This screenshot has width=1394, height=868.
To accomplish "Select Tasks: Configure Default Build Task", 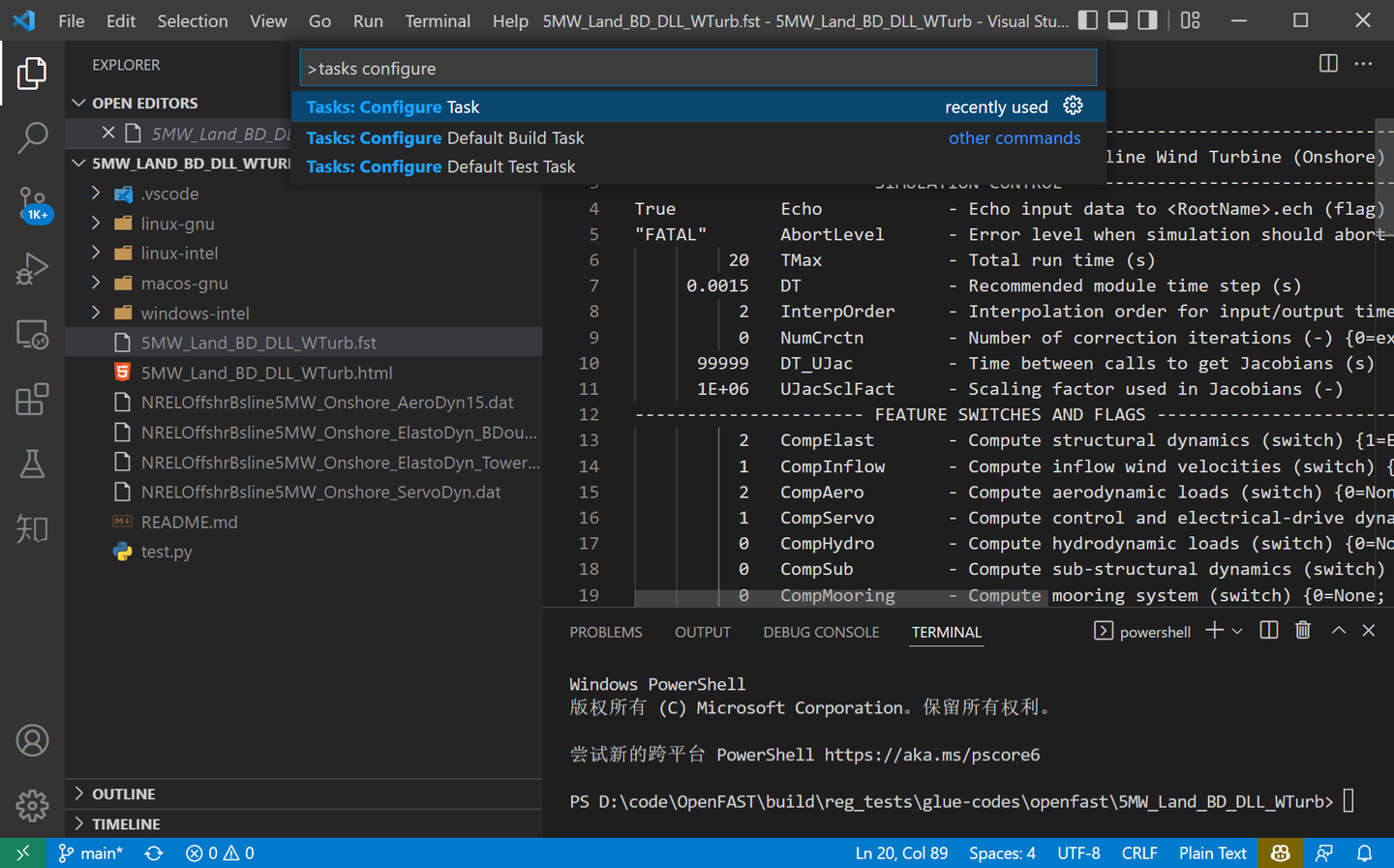I will point(445,137).
